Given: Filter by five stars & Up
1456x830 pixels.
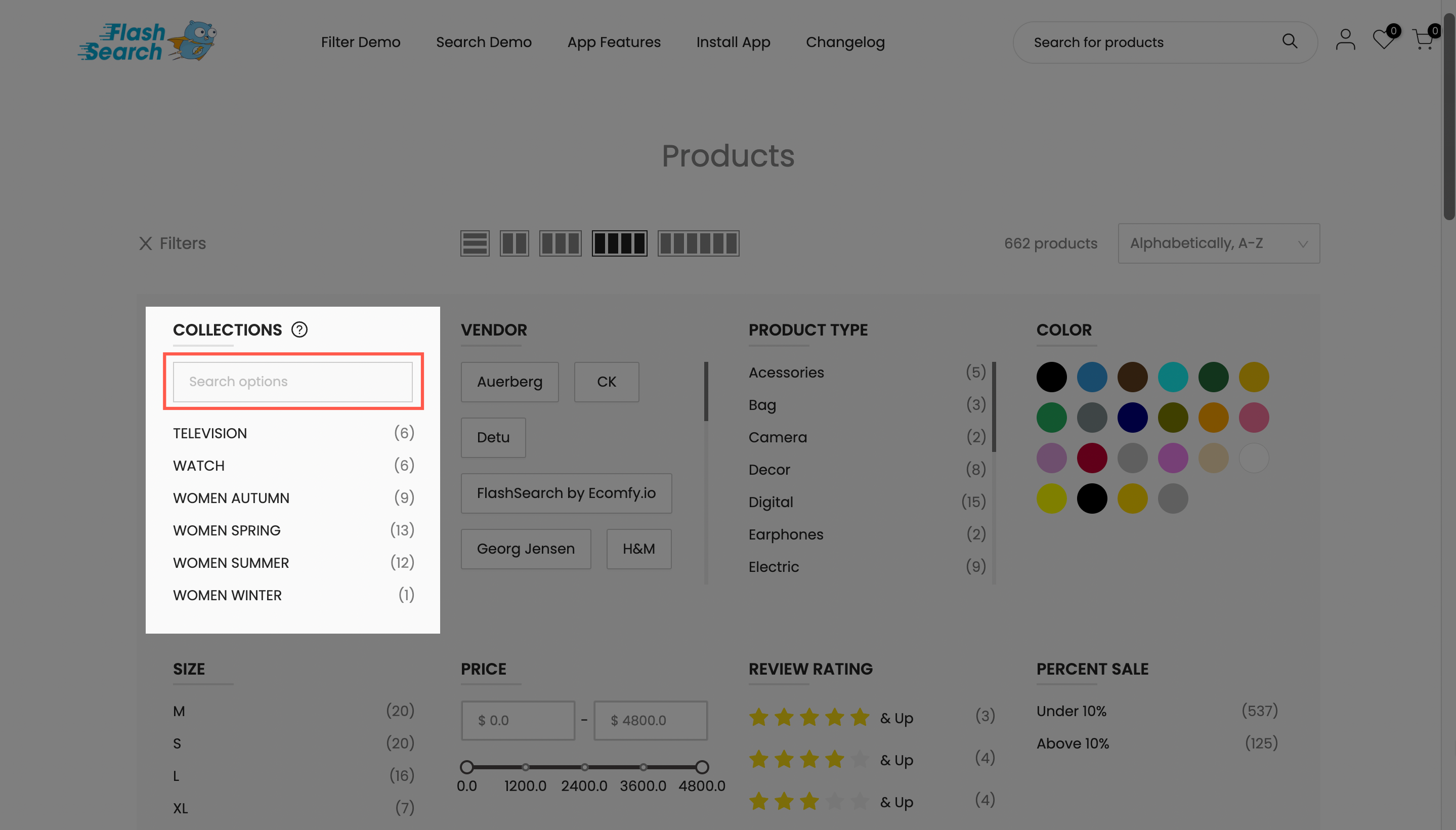Looking at the screenshot, I should pos(872,717).
